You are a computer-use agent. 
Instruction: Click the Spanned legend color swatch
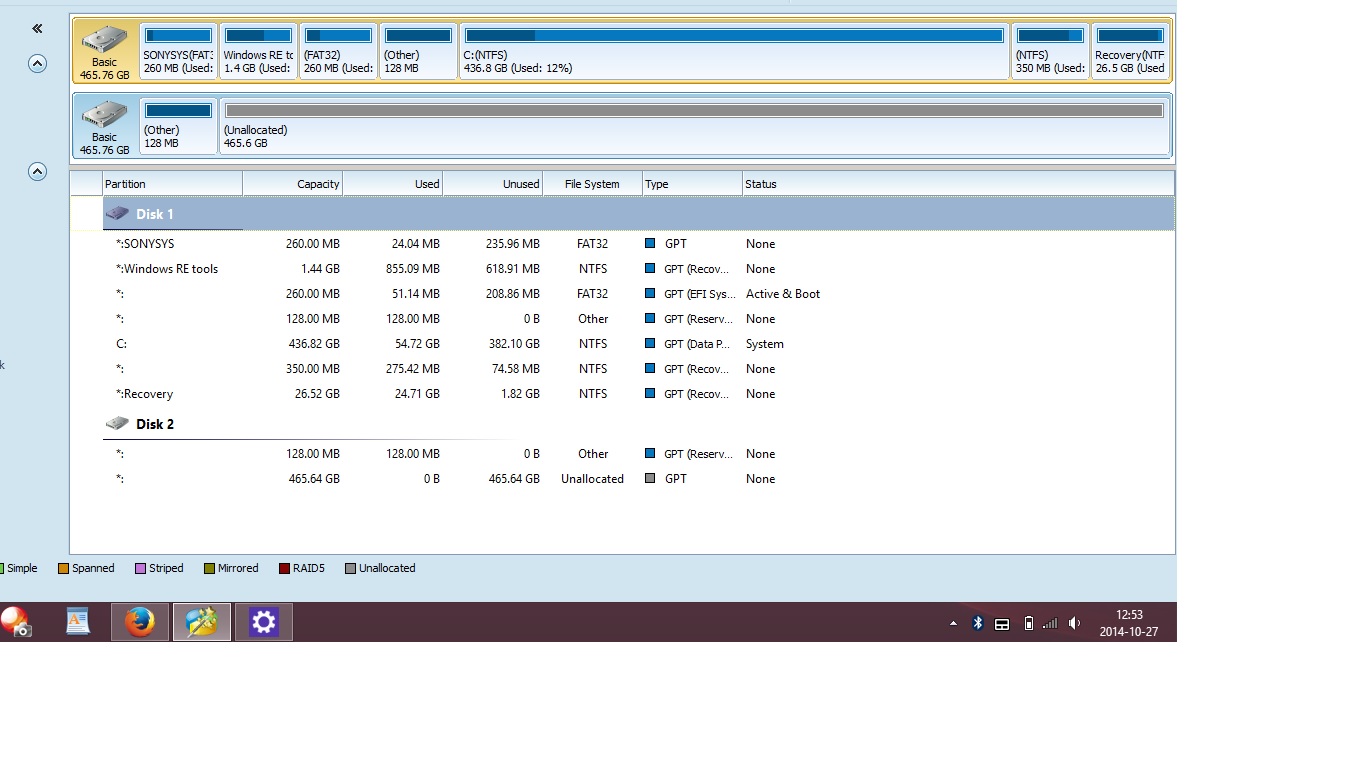(x=63, y=569)
